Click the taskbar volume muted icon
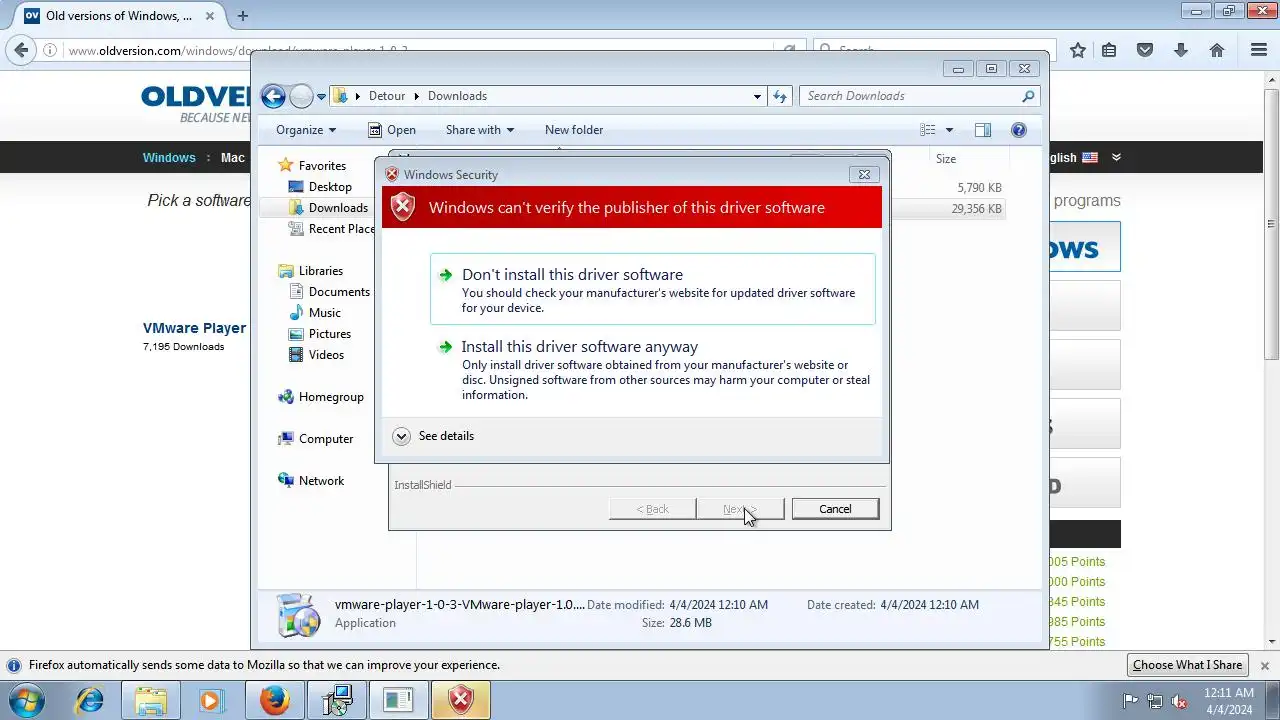Screen dimensions: 1280x720 pos(1179,701)
